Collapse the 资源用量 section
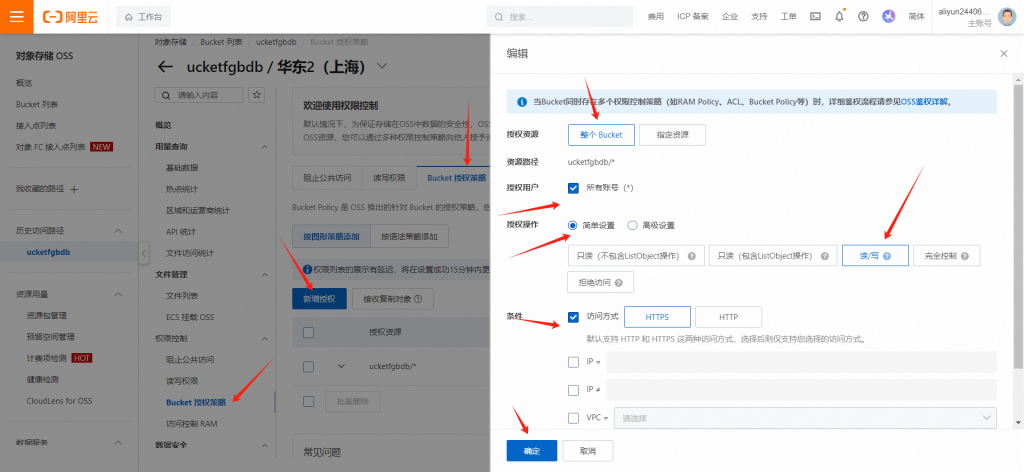Image resolution: width=1024 pixels, height=472 pixels. coord(118,294)
